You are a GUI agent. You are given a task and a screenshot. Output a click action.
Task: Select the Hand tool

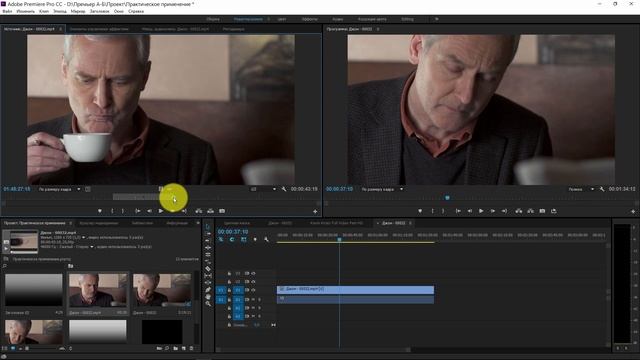coord(208,297)
